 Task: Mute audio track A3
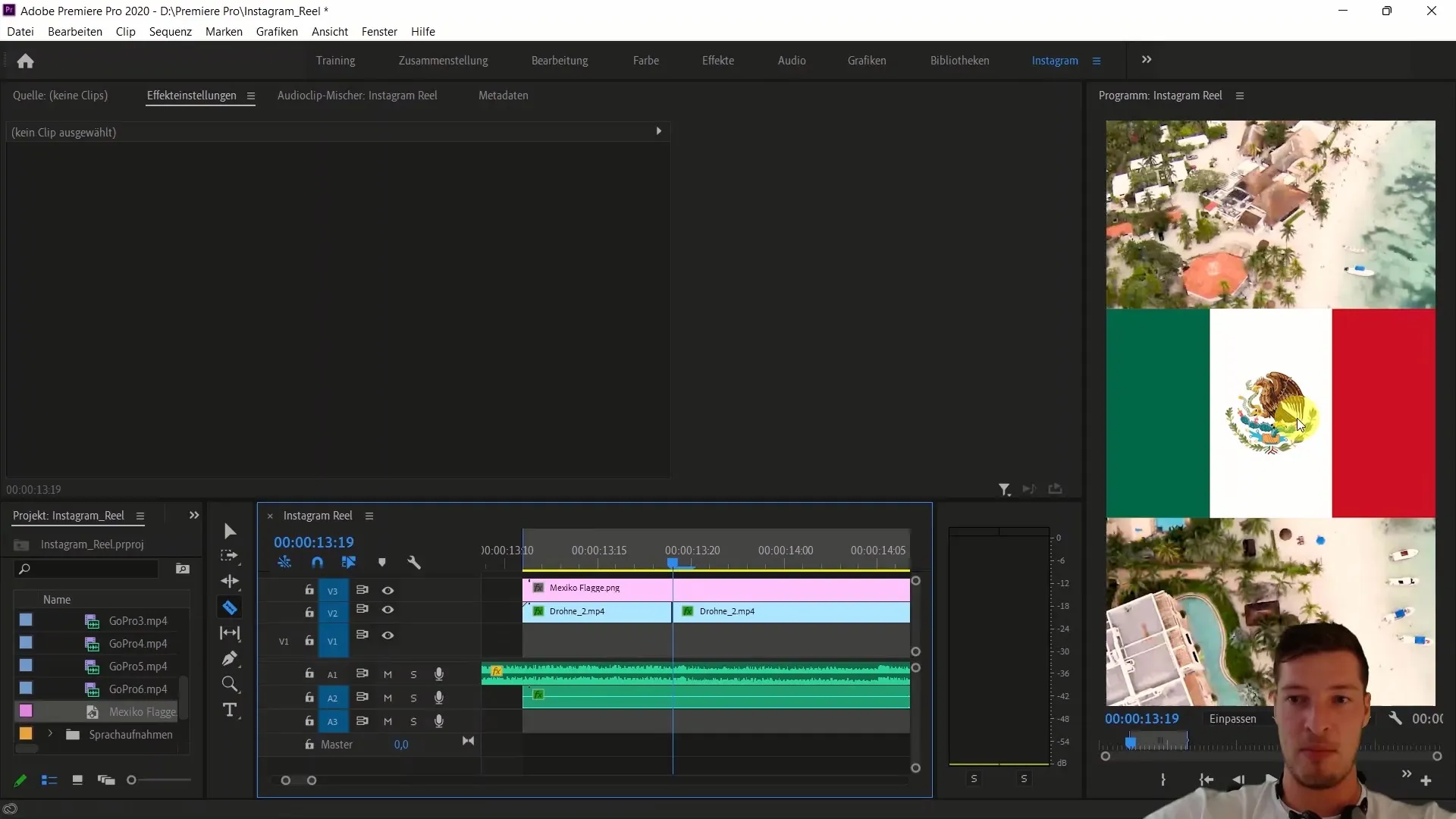pos(388,722)
